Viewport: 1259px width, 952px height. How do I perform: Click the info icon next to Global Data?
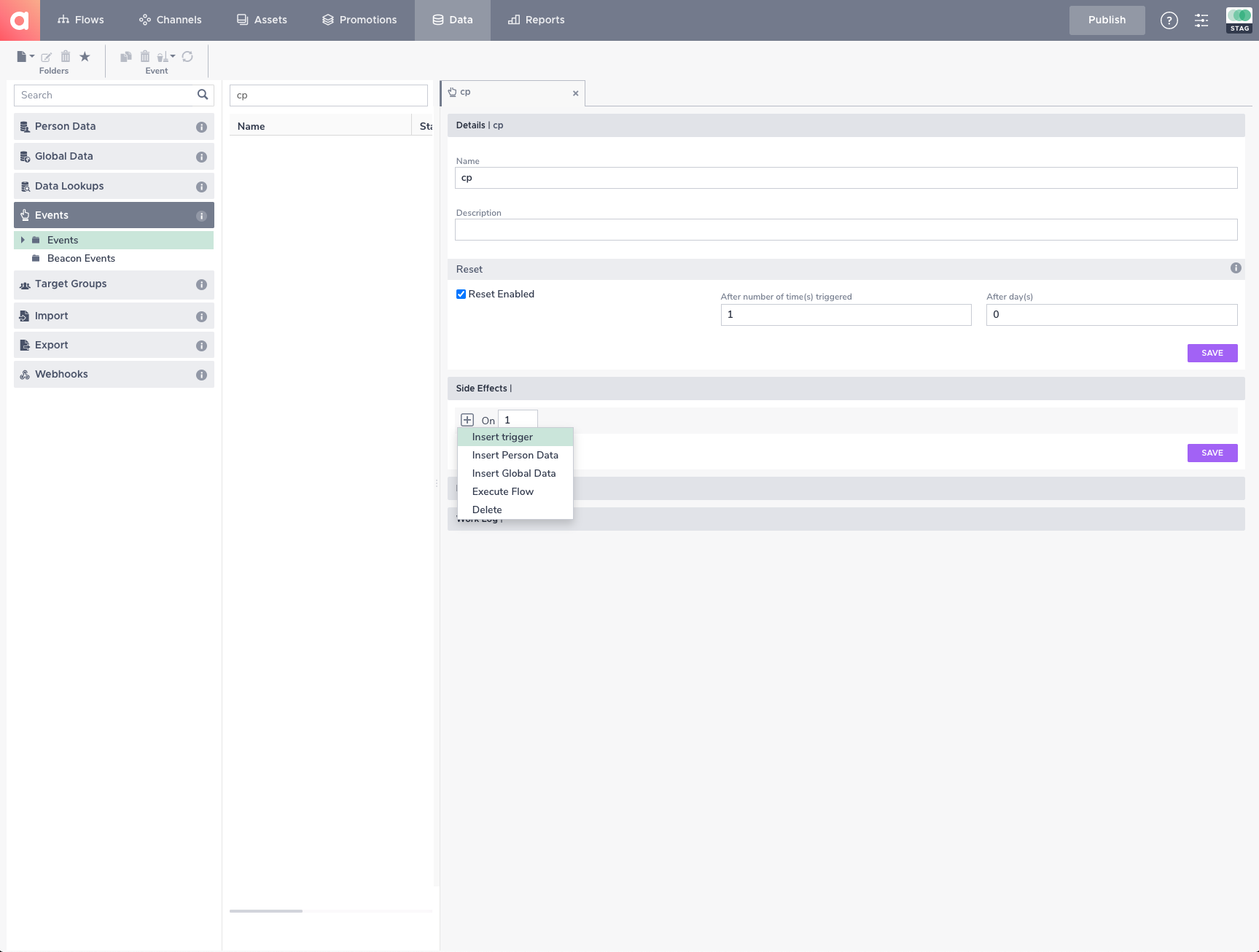point(201,157)
